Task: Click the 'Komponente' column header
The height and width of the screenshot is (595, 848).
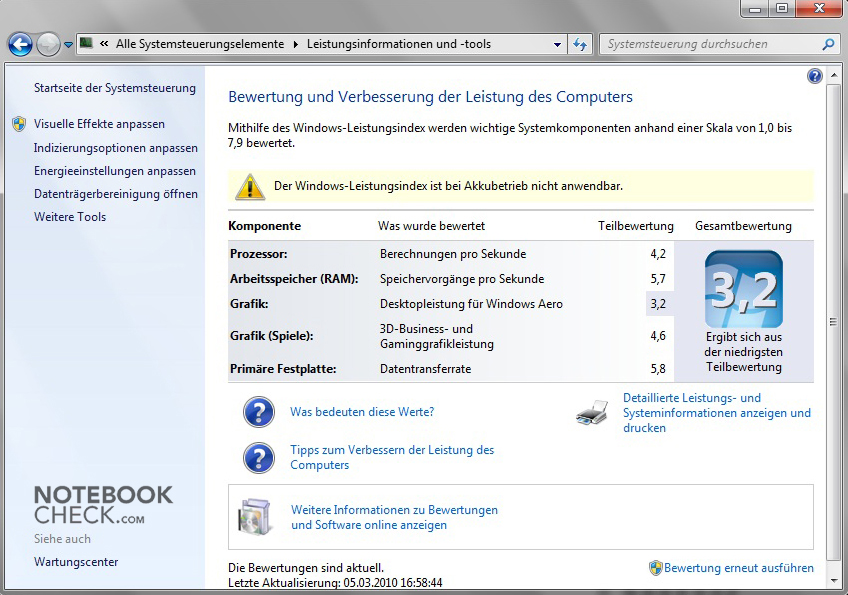Action: 264,226
